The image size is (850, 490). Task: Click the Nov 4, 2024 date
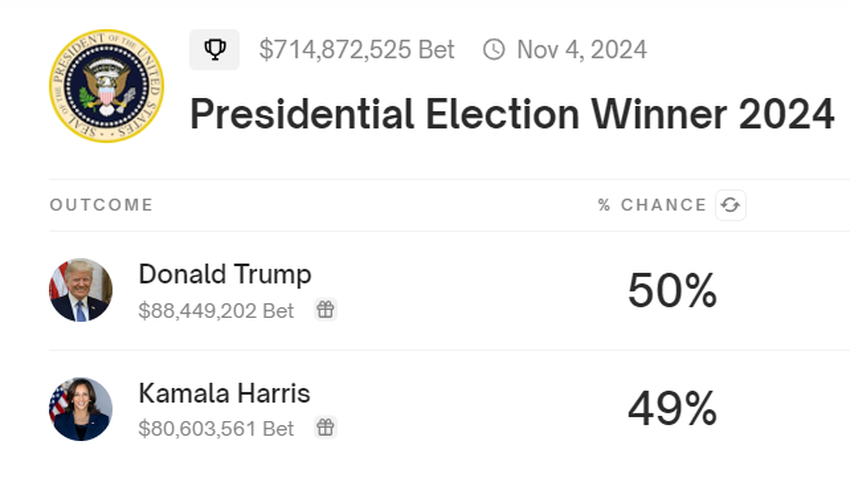point(582,49)
